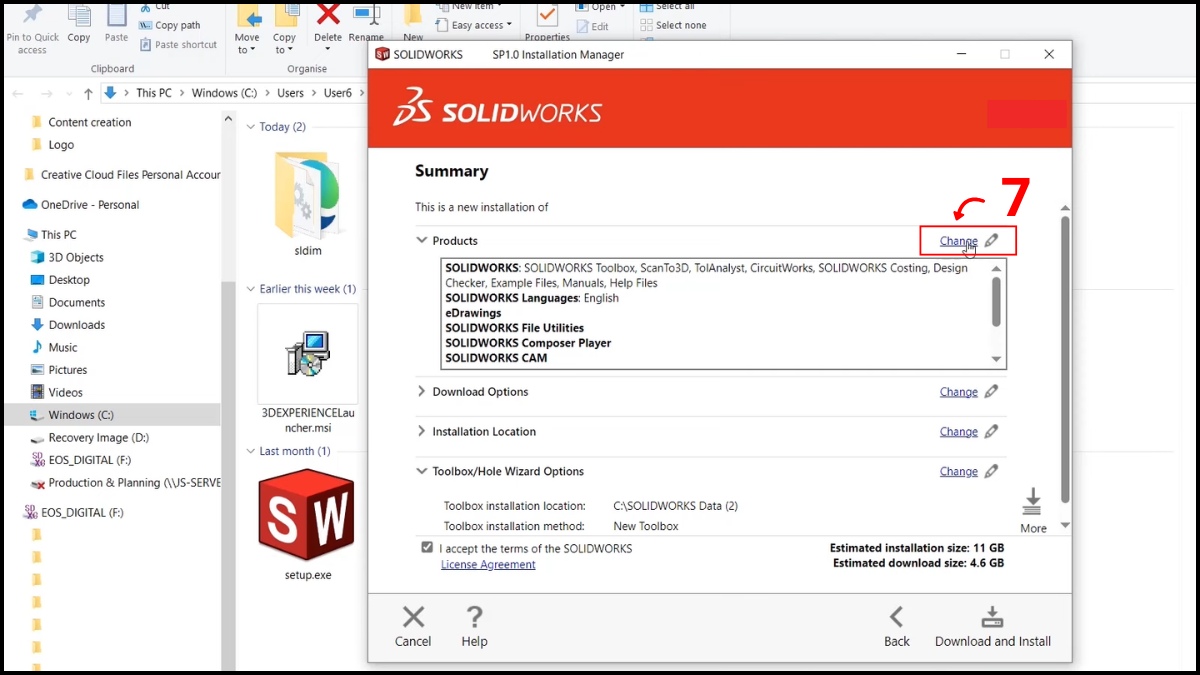Expand the Download Options section
The height and width of the screenshot is (675, 1200).
[421, 392]
